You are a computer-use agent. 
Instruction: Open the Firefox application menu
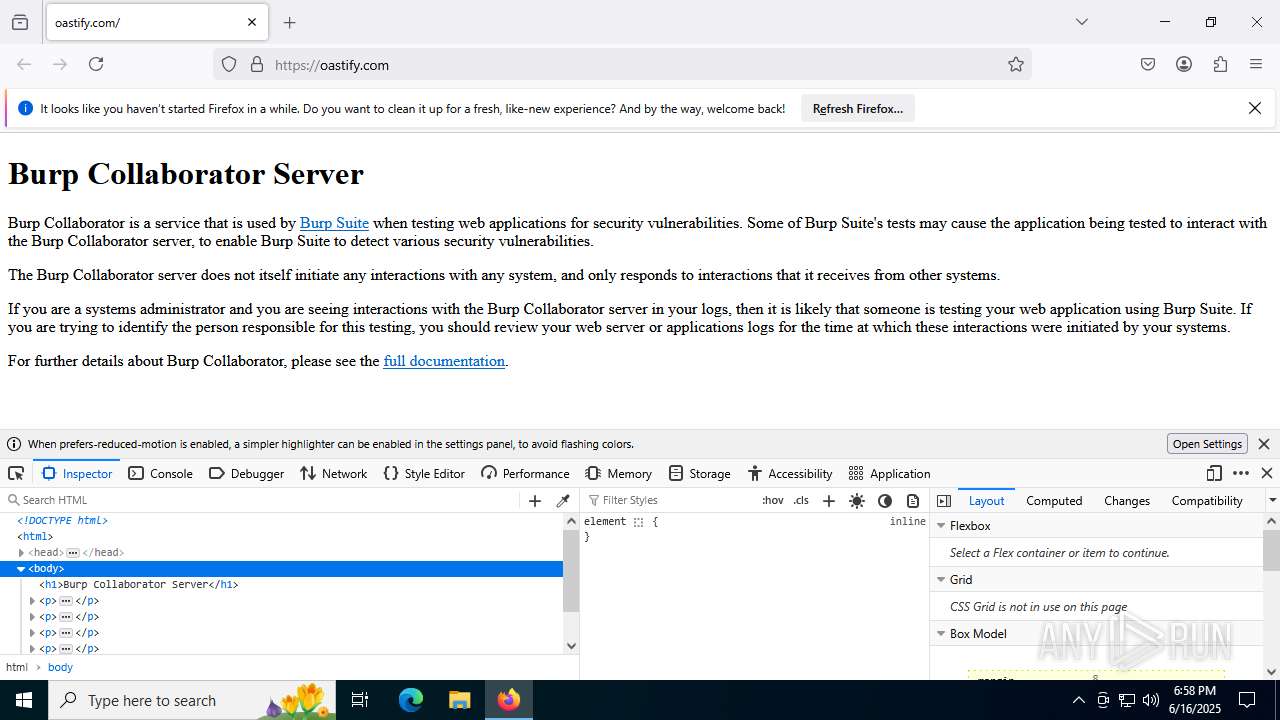(1256, 65)
